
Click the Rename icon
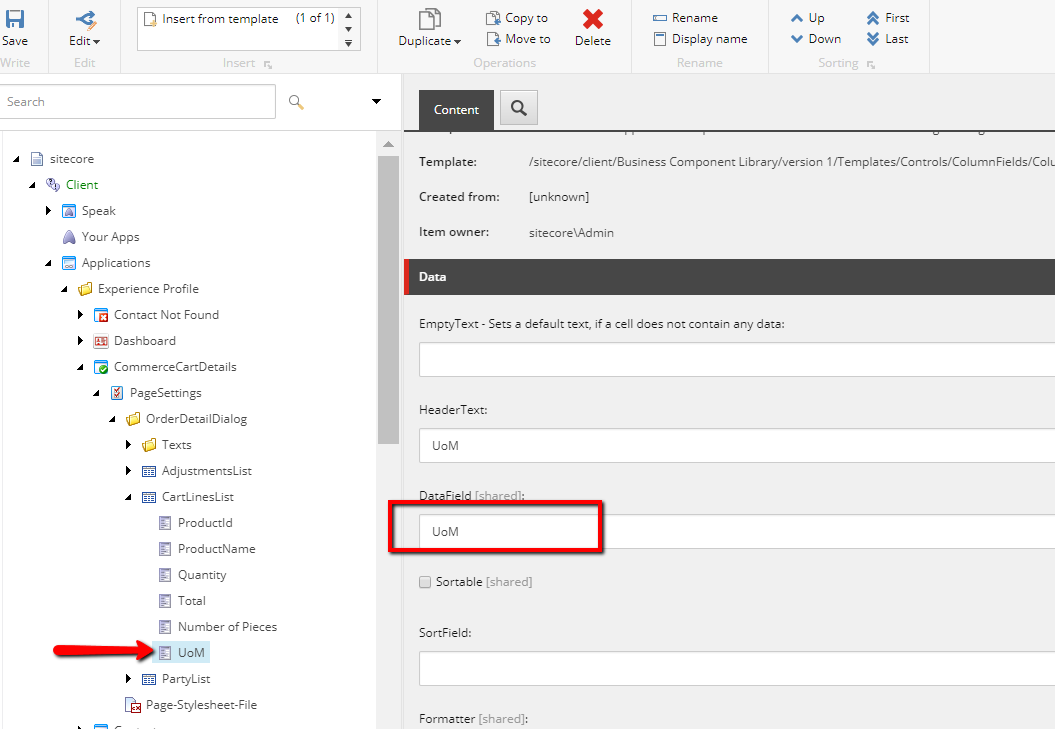coord(660,18)
